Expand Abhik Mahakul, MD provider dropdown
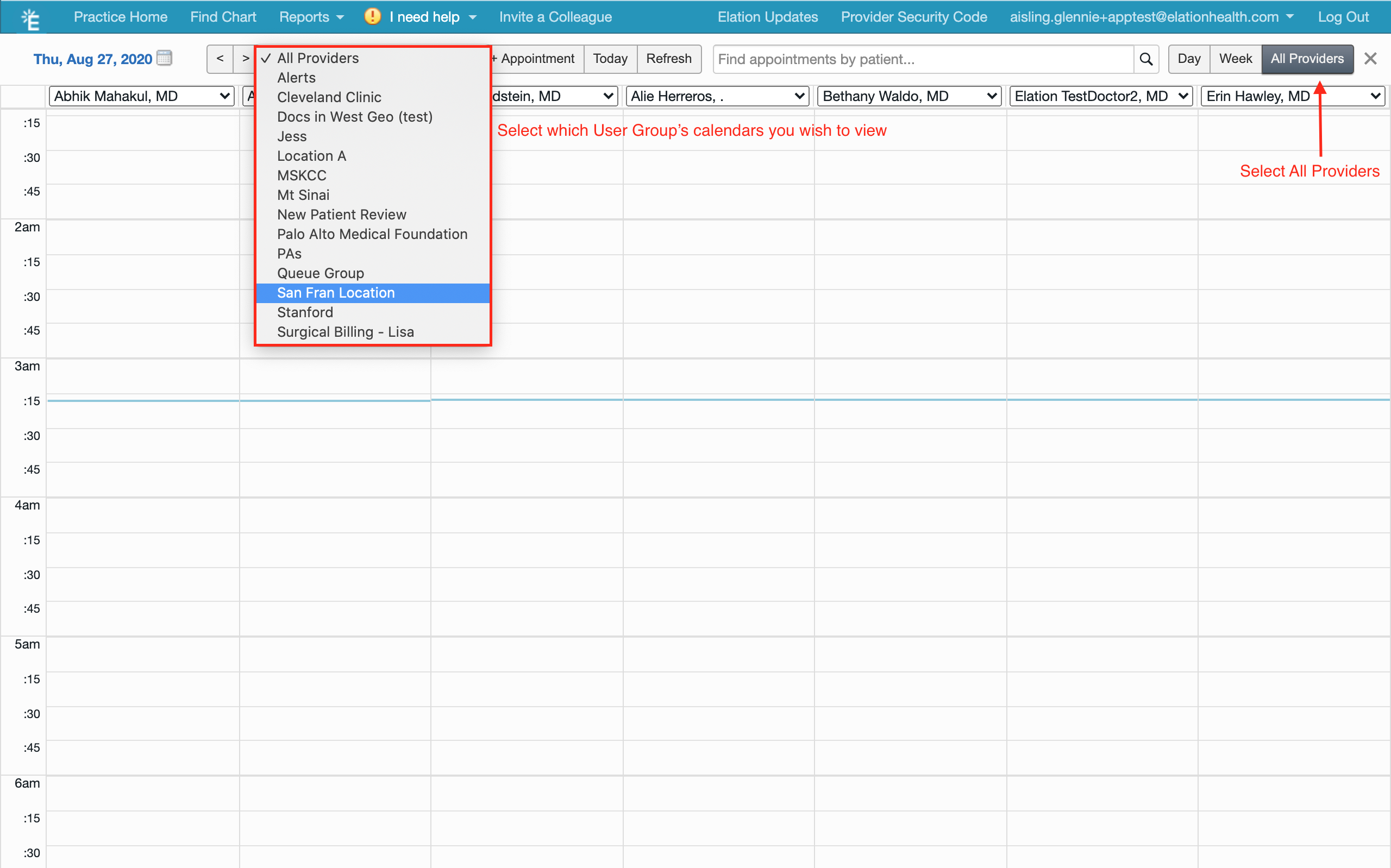 click(142, 96)
